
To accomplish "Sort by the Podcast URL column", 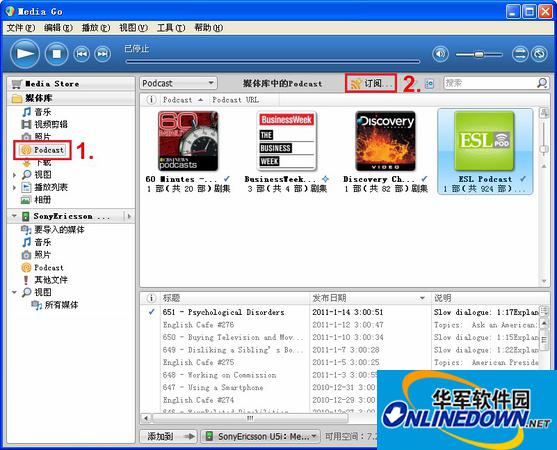I will point(236,100).
